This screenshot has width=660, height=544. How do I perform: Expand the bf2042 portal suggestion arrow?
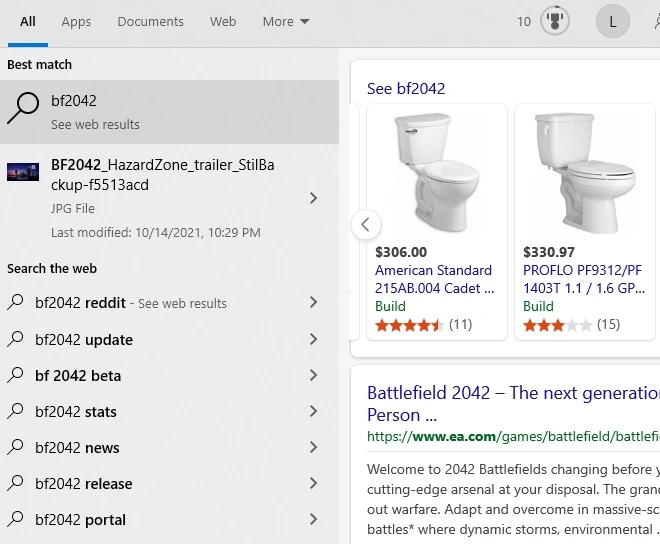313,519
